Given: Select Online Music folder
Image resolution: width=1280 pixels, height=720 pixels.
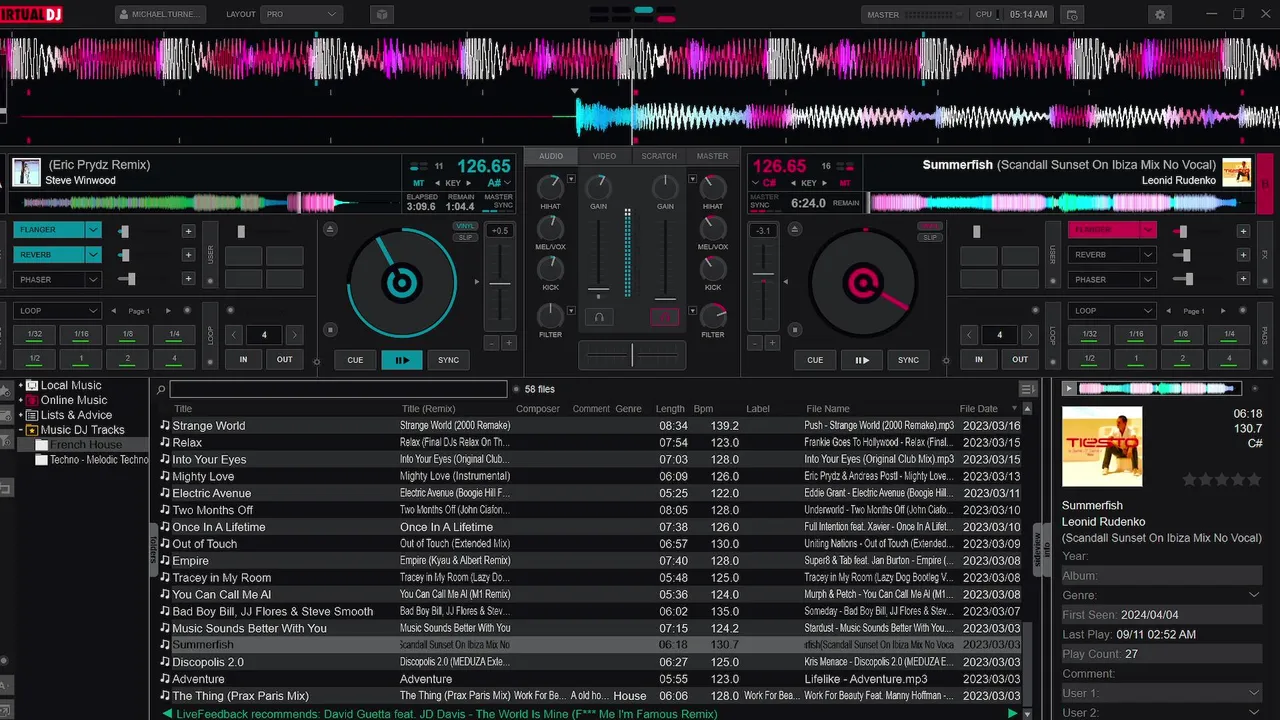Looking at the screenshot, I should (x=73, y=400).
